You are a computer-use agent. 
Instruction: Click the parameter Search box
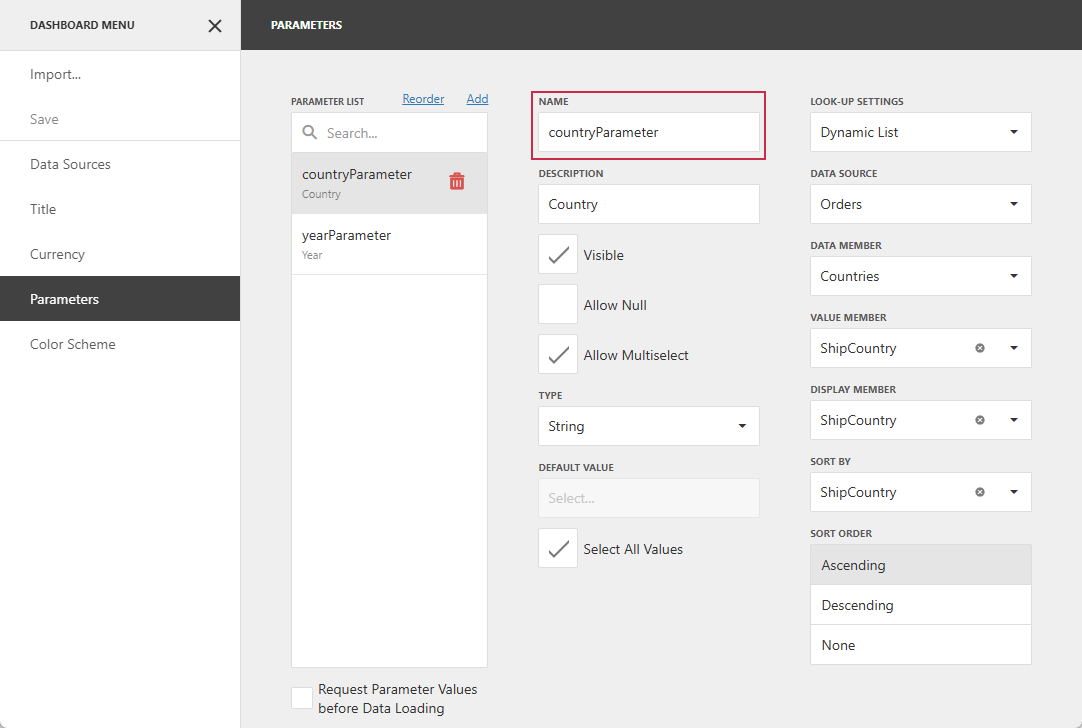click(x=389, y=132)
